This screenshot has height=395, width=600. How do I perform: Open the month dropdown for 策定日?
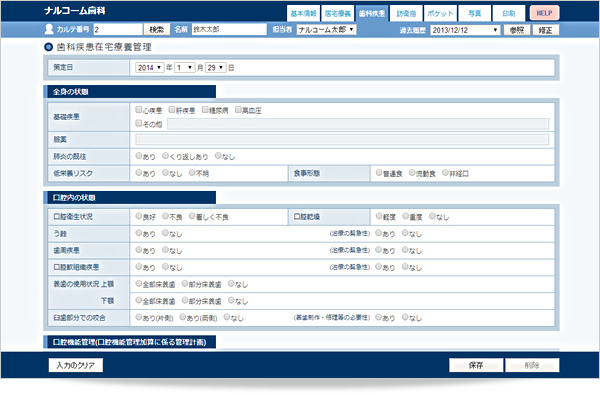tap(184, 68)
